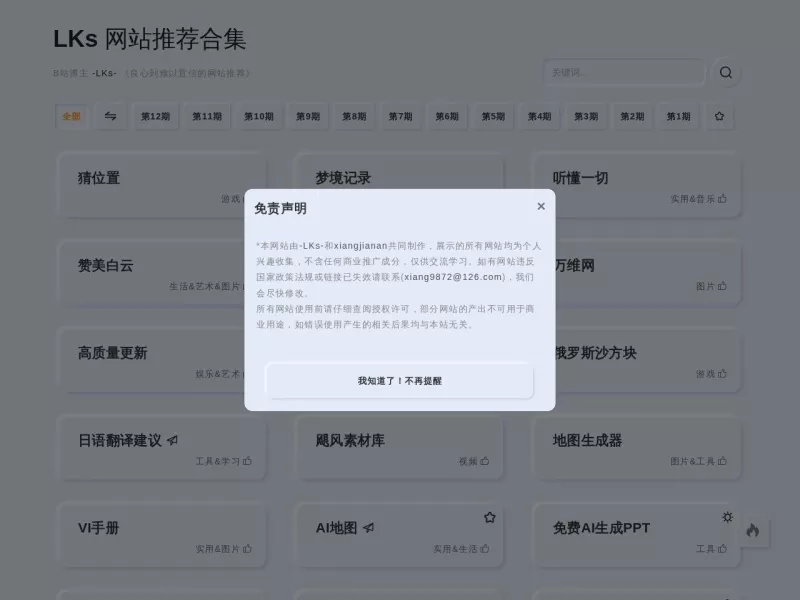
Task: Click the 实用&生活 tag on AI地图
Action: 455,549
